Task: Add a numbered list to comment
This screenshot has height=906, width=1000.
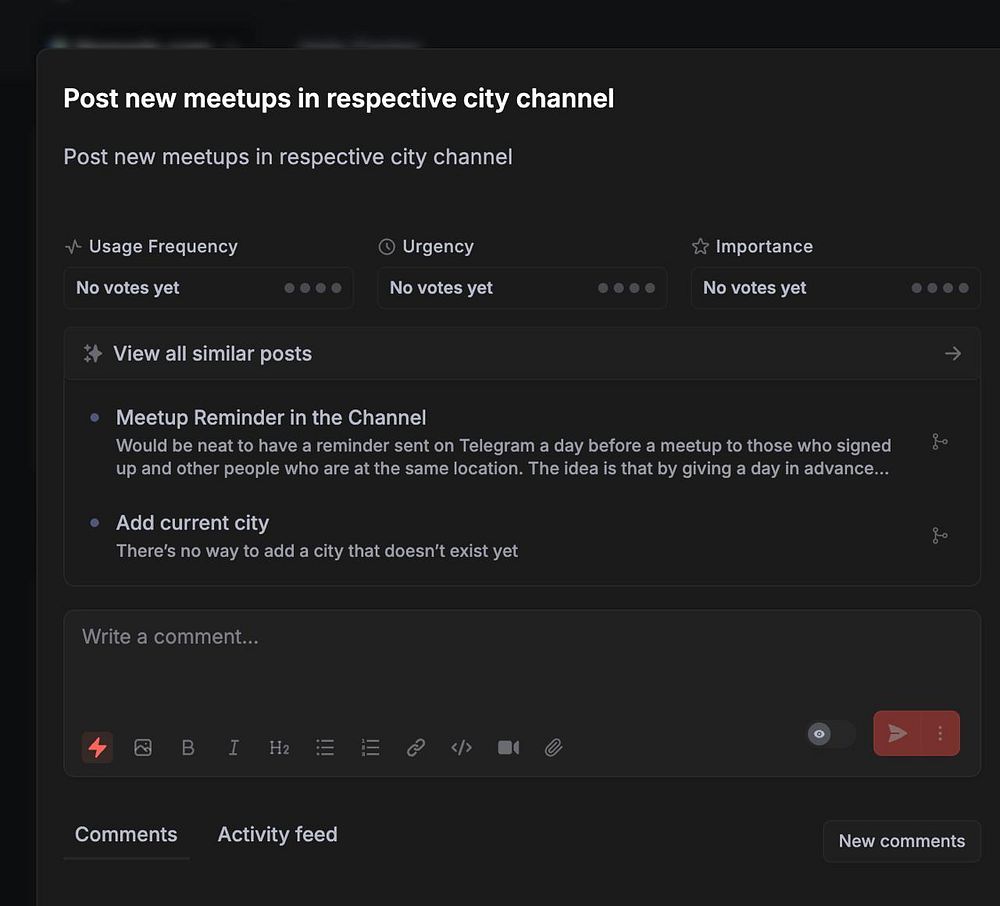Action: [x=371, y=747]
